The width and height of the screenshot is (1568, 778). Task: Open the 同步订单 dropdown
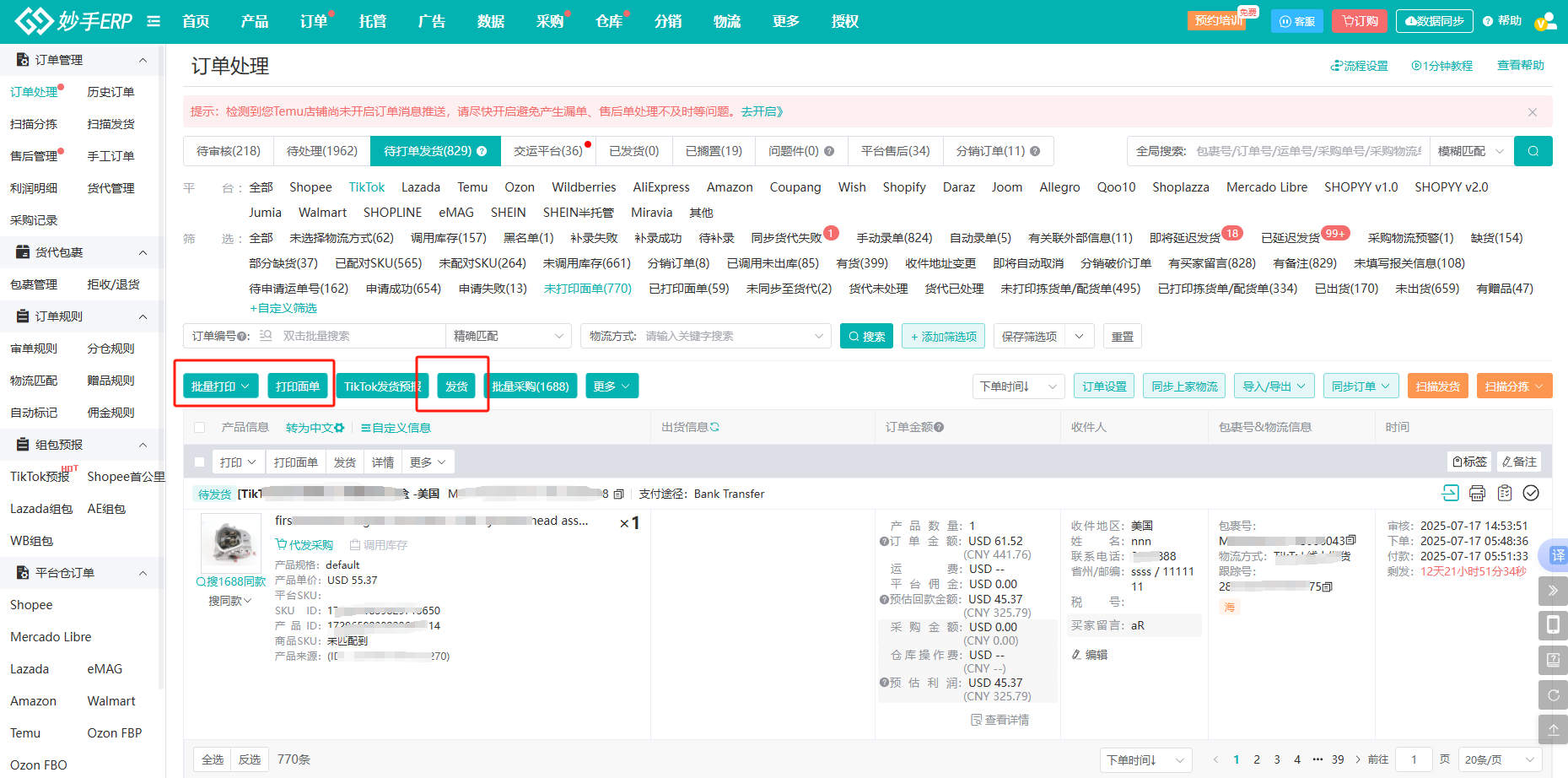(x=1361, y=386)
